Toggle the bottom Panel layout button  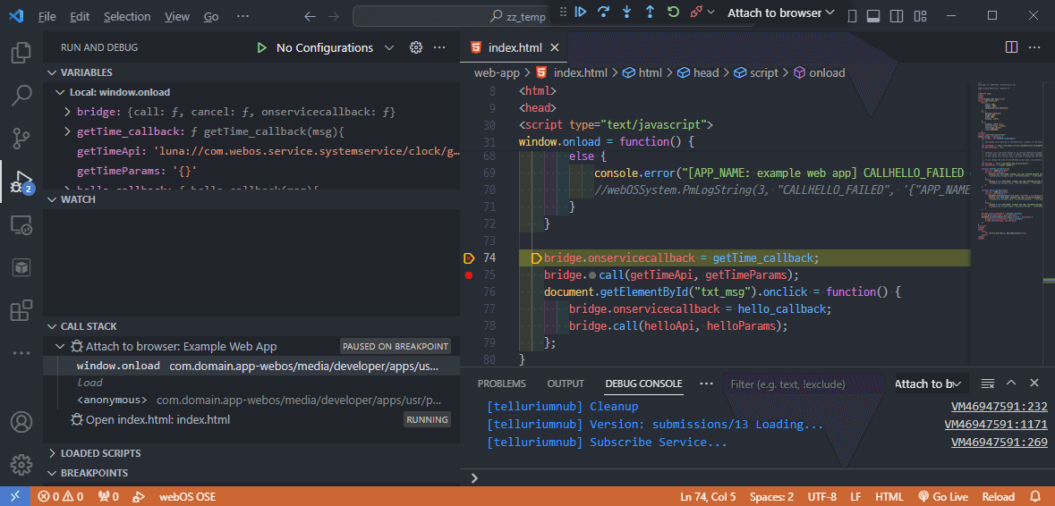tap(873, 15)
